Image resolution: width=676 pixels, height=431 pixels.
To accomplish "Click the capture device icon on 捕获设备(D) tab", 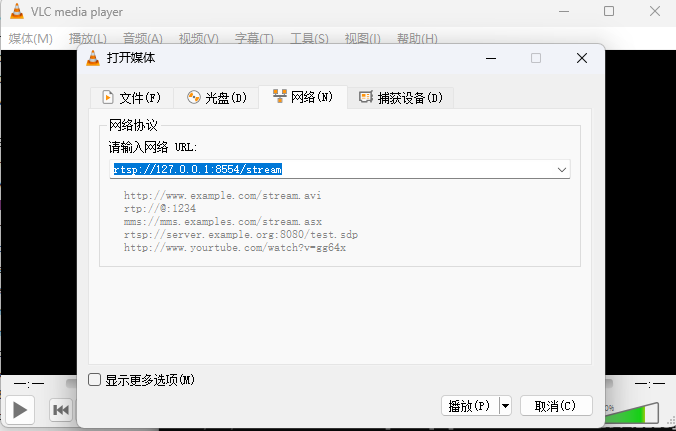I will [x=366, y=97].
